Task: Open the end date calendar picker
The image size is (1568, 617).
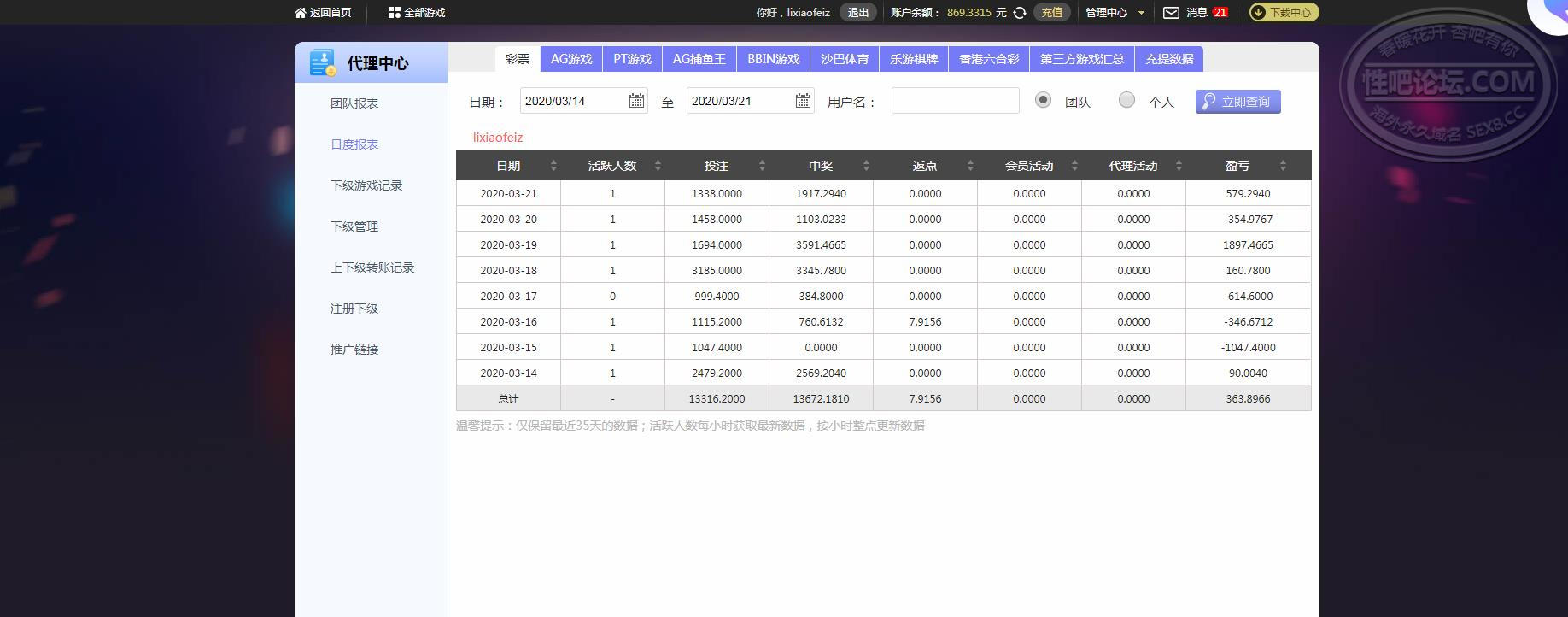Action: click(803, 101)
